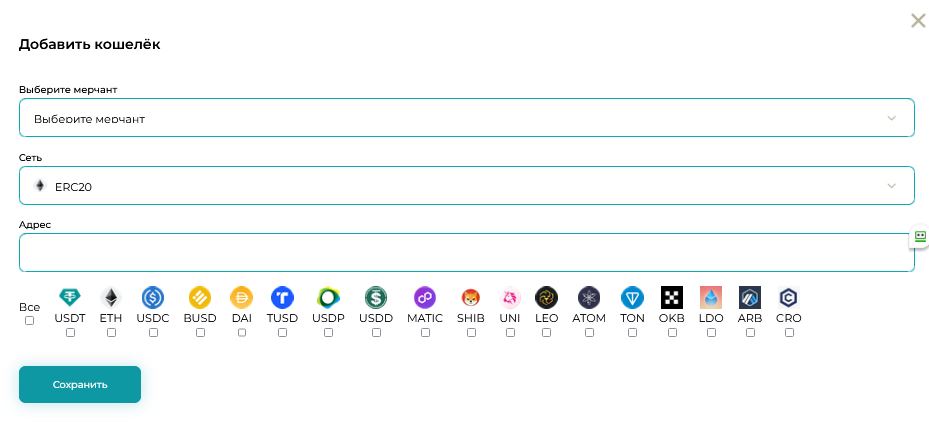
Task: Click the MATIC Polygon coin icon
Action: coord(425,297)
